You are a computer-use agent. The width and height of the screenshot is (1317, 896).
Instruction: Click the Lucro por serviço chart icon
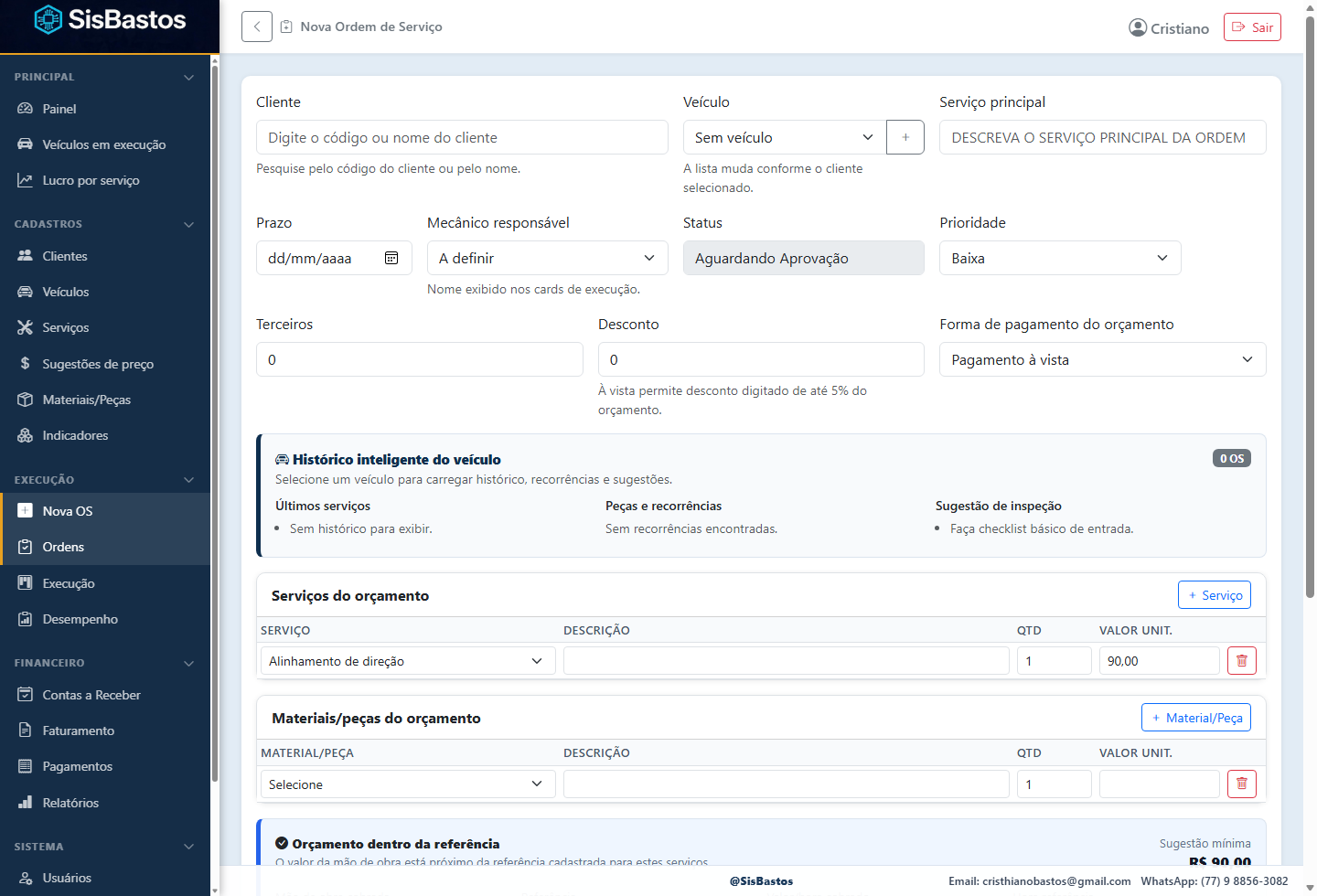[25, 180]
